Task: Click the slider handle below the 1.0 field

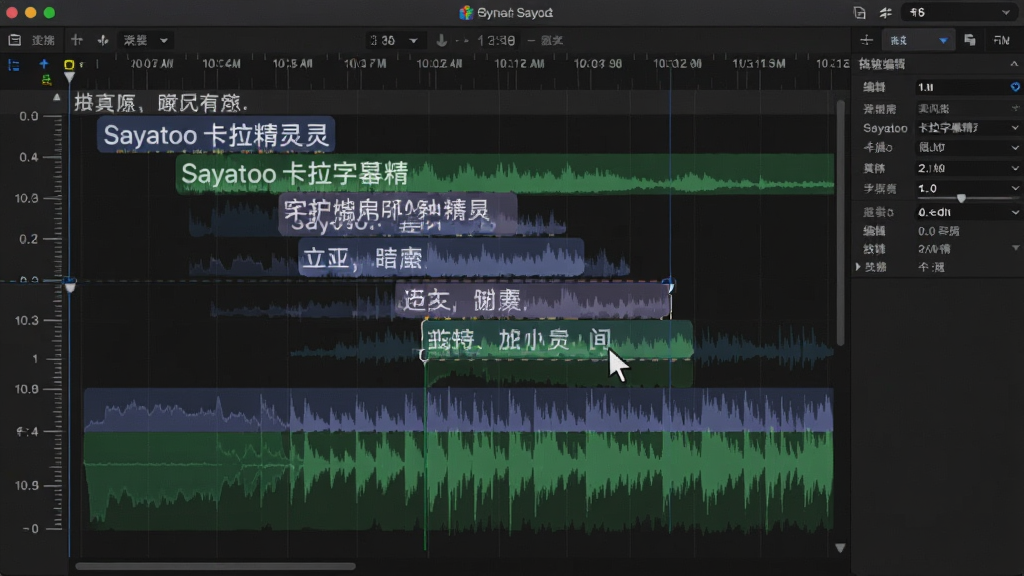Action: point(961,198)
